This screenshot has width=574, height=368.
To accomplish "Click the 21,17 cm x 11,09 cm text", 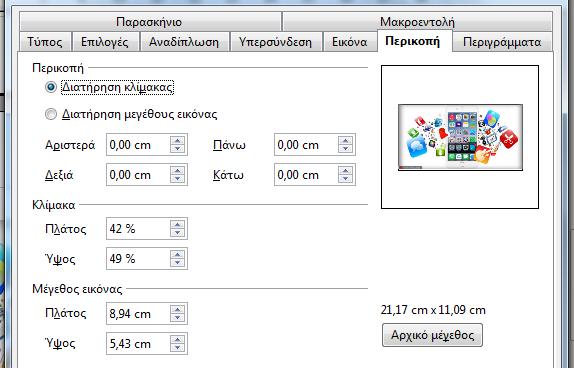I will pyautogui.click(x=433, y=310).
